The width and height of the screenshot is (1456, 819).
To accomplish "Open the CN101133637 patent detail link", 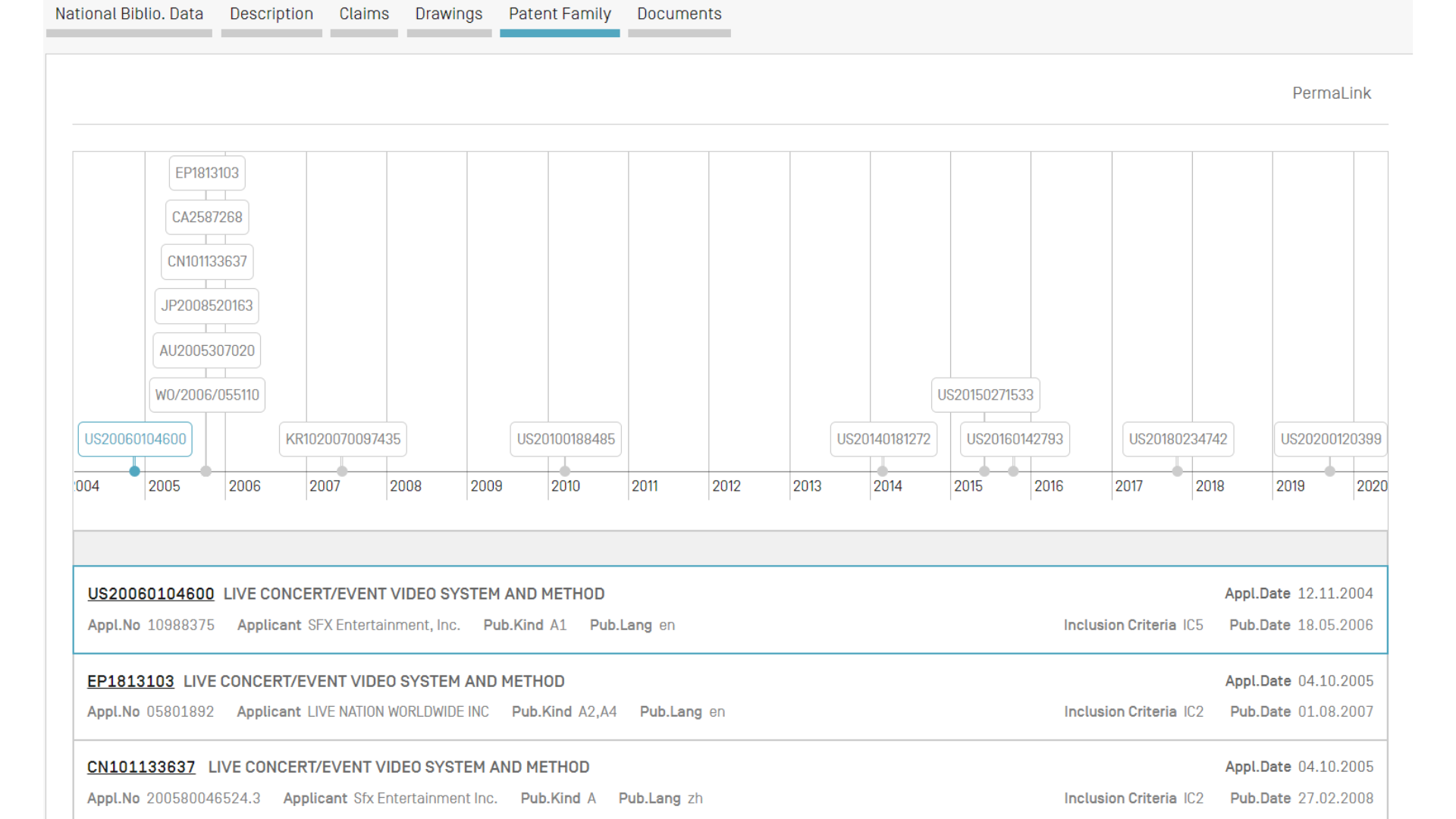I will tap(141, 767).
